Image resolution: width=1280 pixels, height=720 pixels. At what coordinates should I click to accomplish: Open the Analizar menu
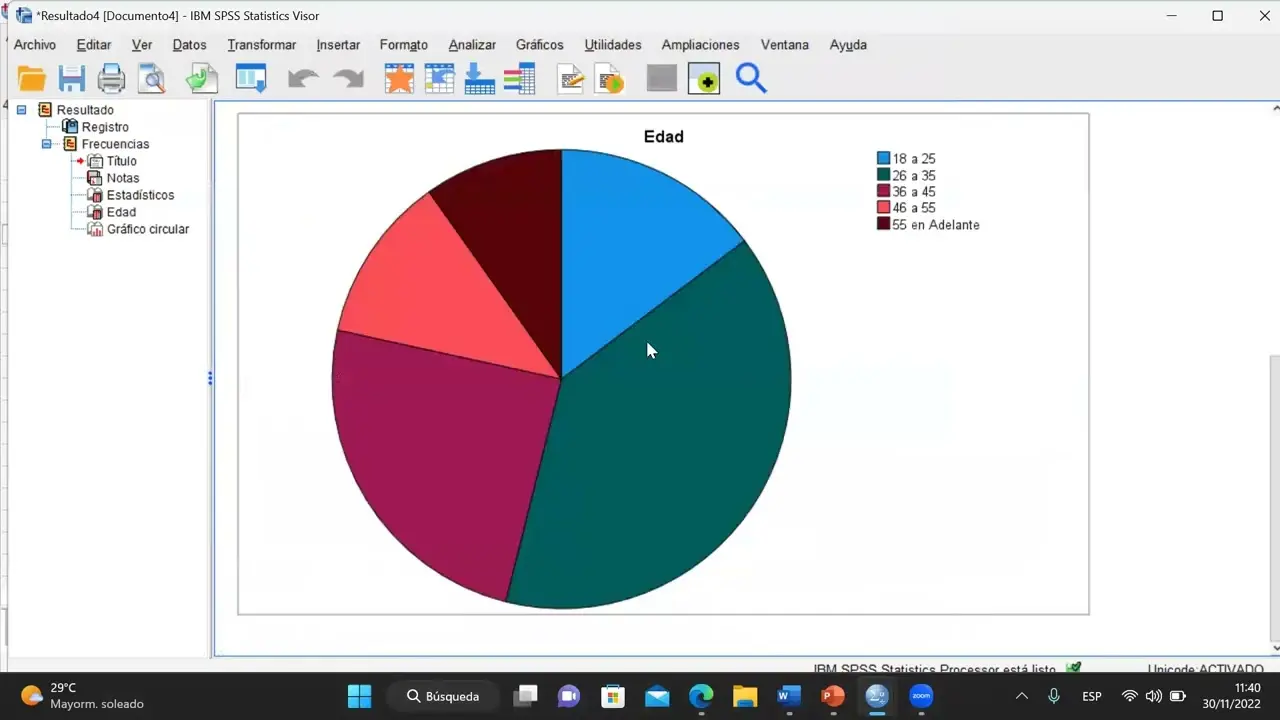coord(471,45)
